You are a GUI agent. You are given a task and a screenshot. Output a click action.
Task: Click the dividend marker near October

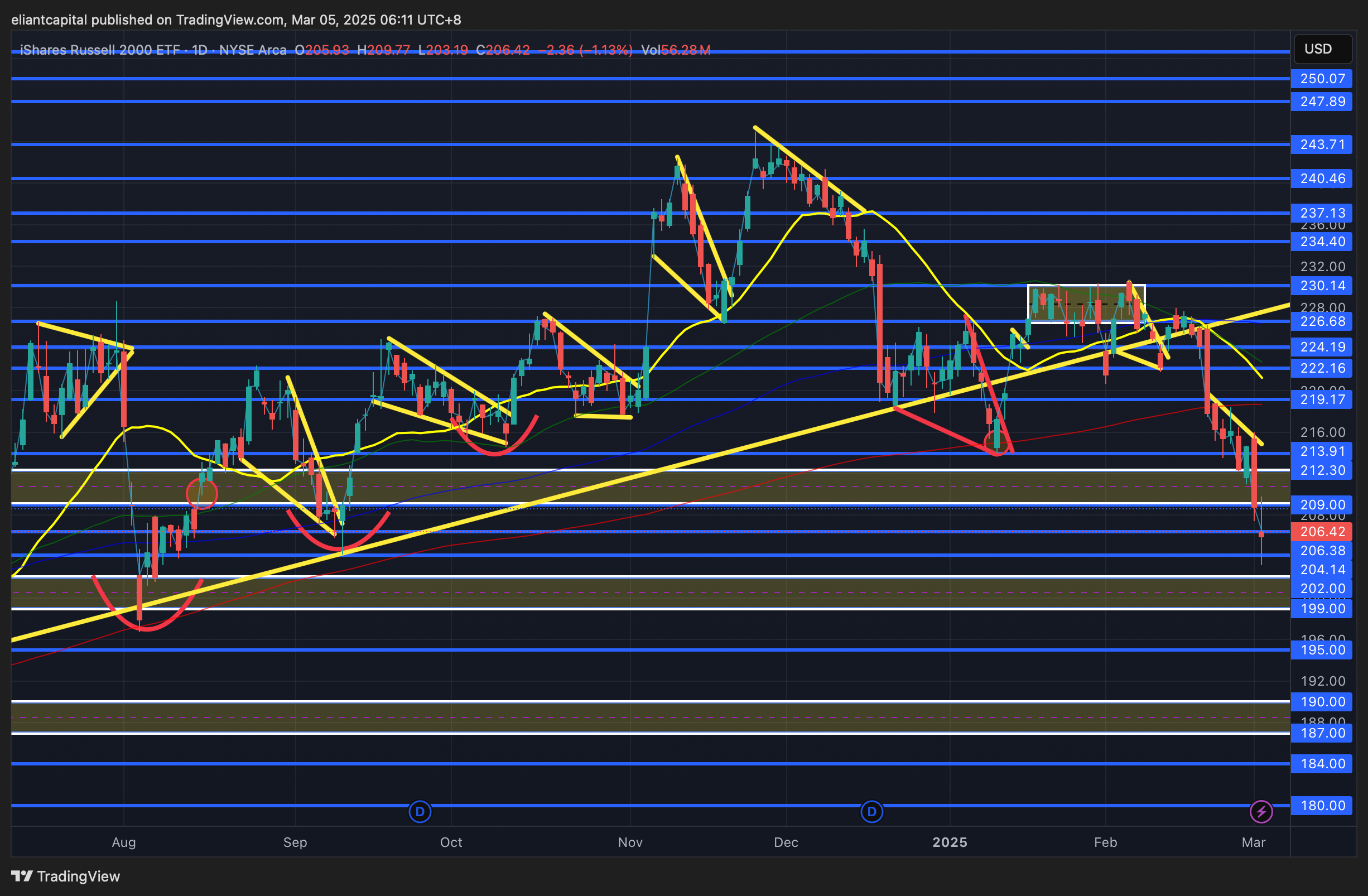tap(420, 812)
